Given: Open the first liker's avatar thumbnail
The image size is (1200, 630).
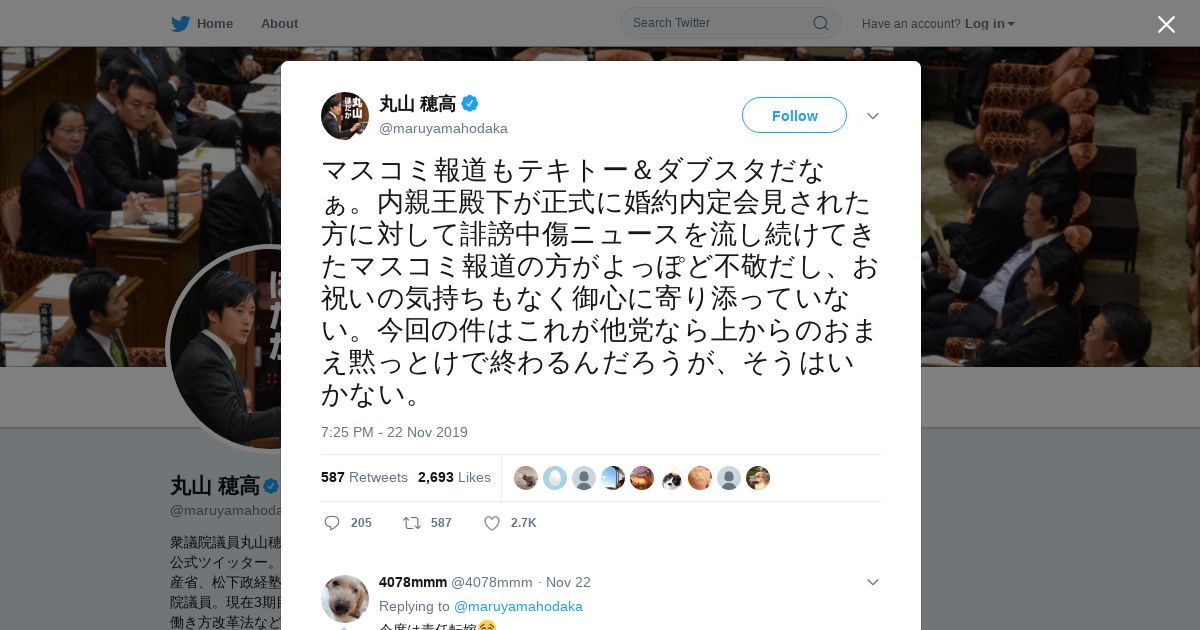Looking at the screenshot, I should pos(526,478).
